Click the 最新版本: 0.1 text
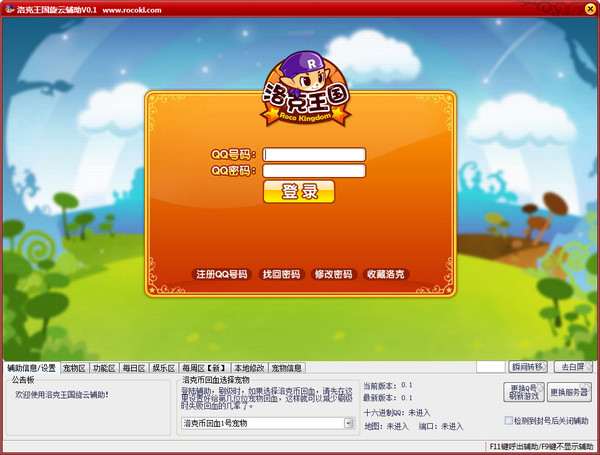 (388, 398)
